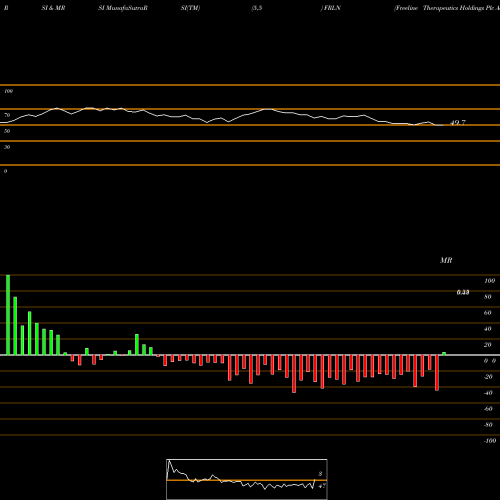Click the RSI axis label 50
The height and width of the screenshot is (500, 500).
[7, 131]
